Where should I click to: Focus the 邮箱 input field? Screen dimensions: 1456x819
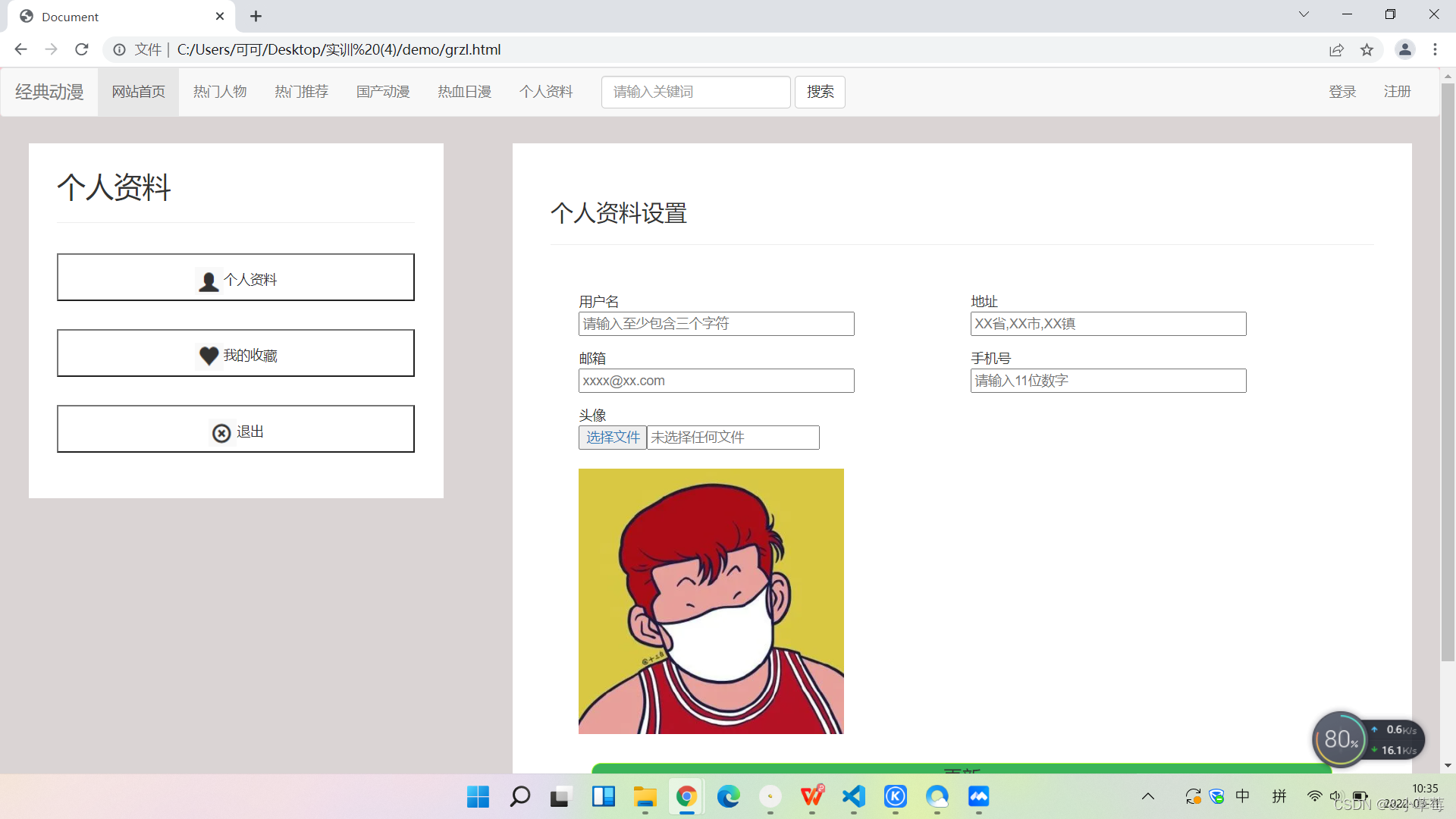tap(716, 381)
